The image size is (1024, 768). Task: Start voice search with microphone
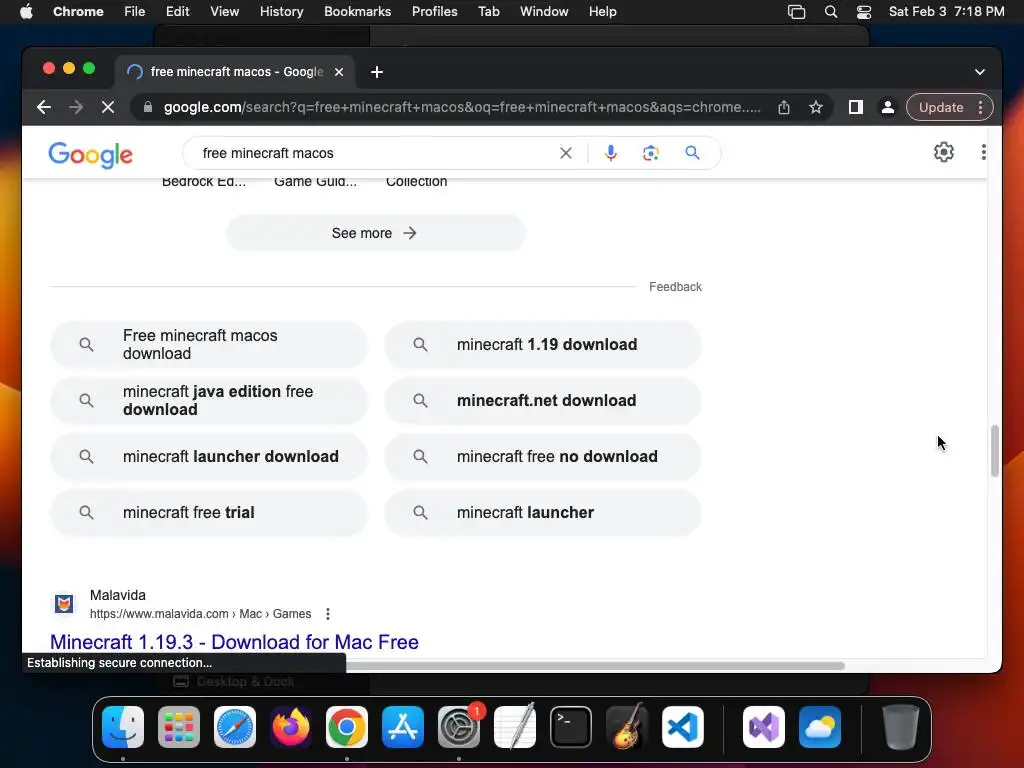coord(611,153)
